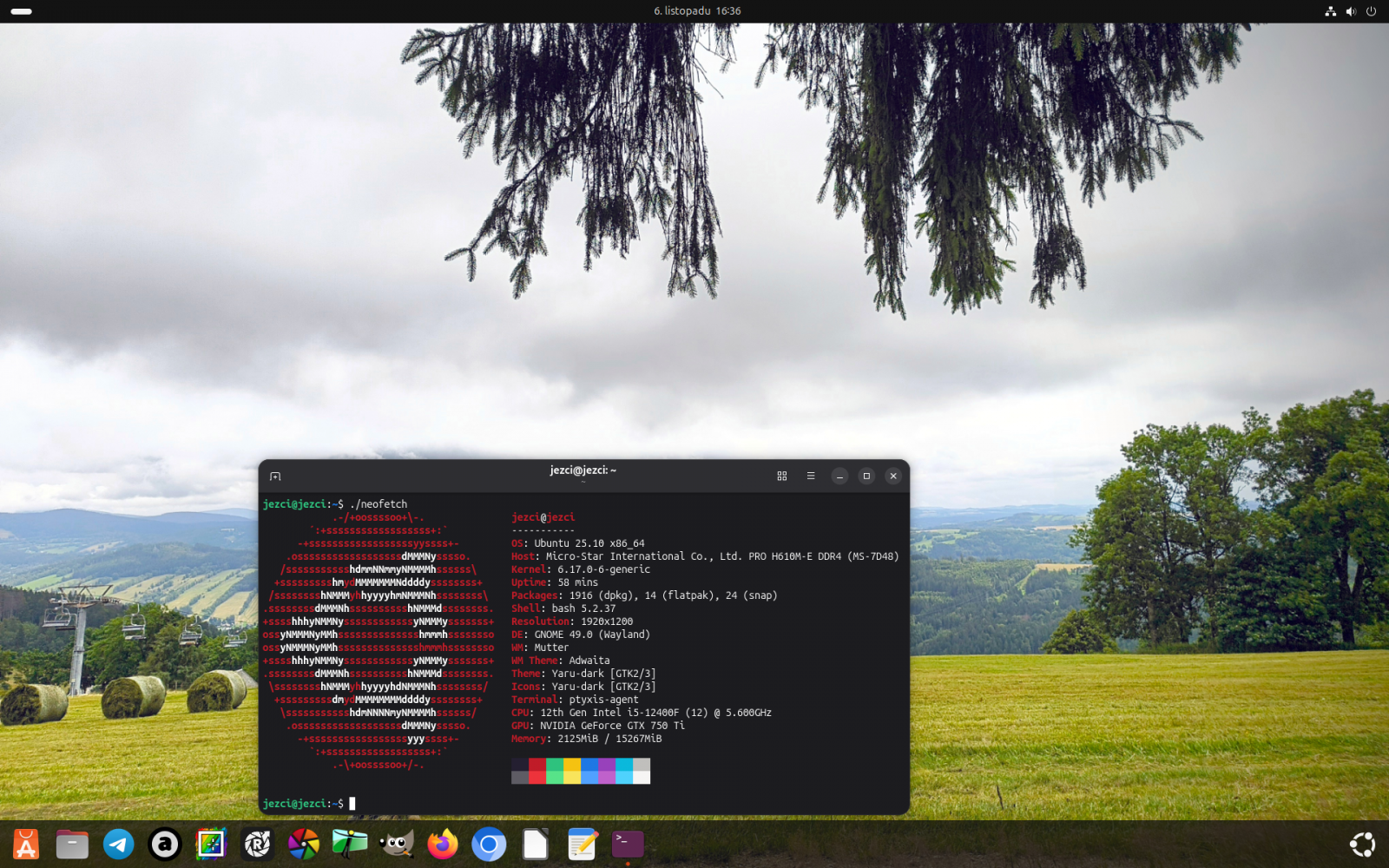Click the OS line 'Ubuntu 25.10 x86_64'
1389x868 pixels.
[578, 543]
